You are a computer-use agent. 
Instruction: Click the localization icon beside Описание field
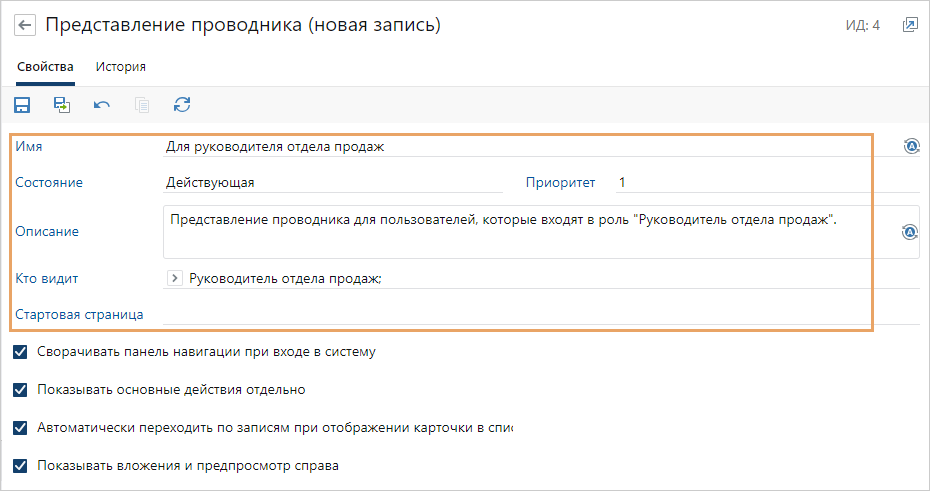coord(909,232)
